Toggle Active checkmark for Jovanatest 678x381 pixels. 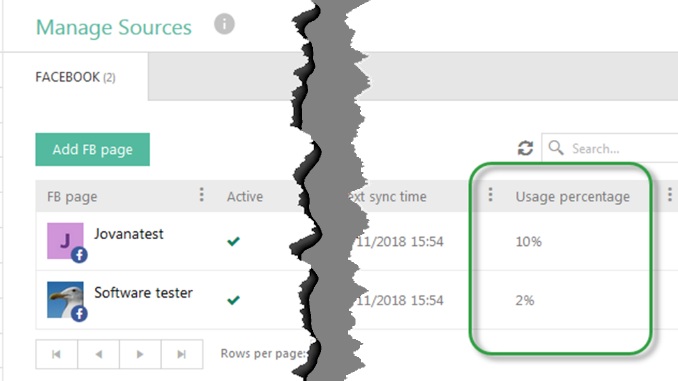(x=233, y=241)
